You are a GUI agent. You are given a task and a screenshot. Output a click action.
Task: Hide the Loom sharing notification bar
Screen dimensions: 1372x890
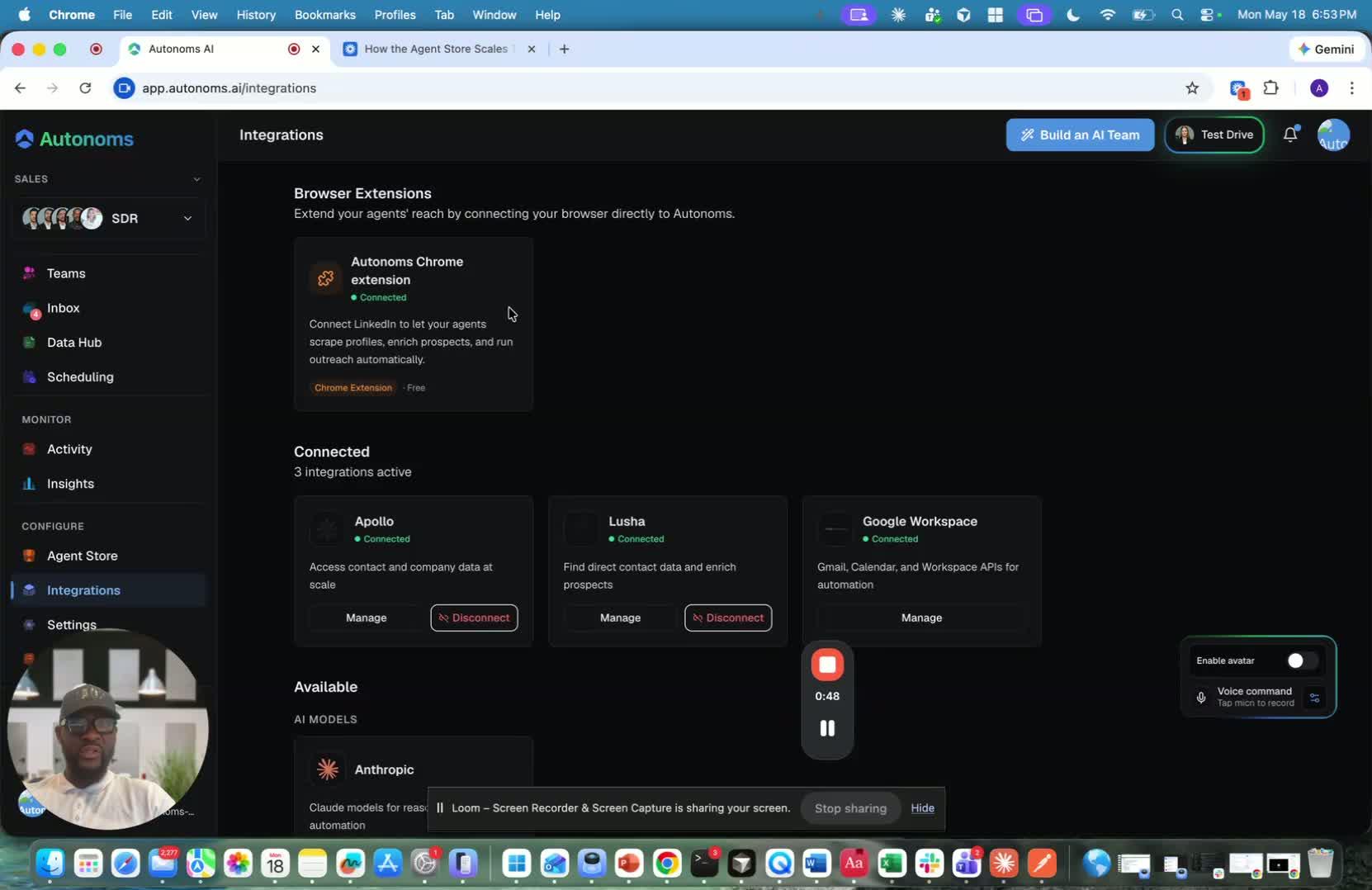pyautogui.click(x=922, y=808)
